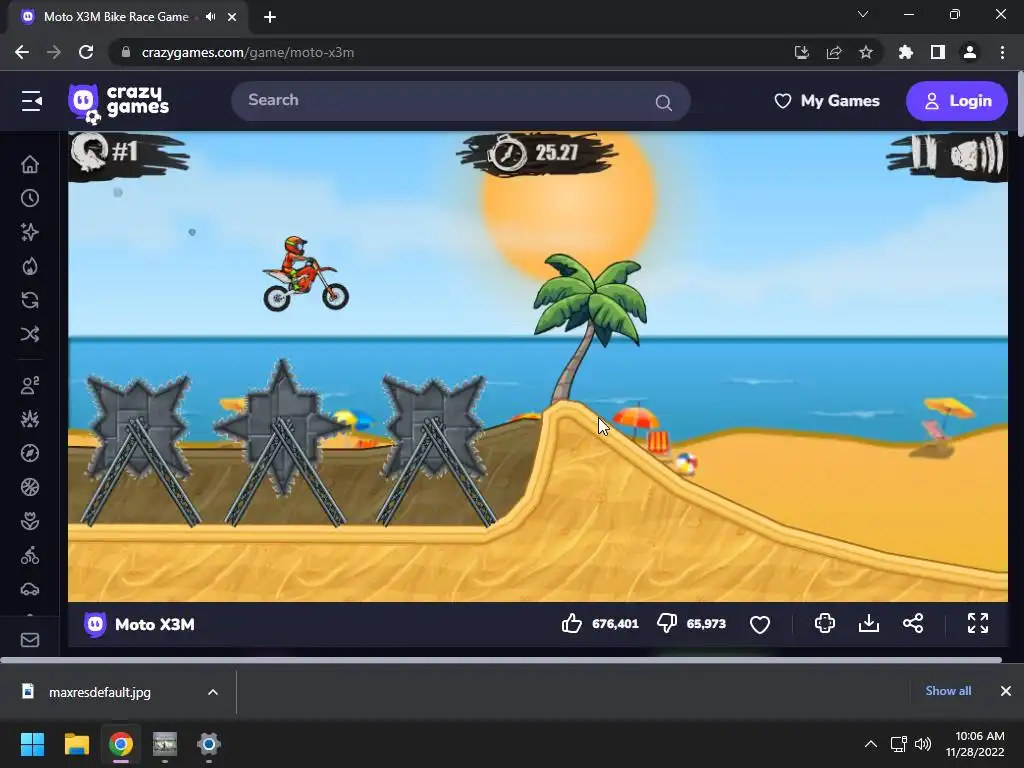This screenshot has height=768, width=1024.
Task: Collapse the CrazyGames sidebar menu
Action: [31, 101]
